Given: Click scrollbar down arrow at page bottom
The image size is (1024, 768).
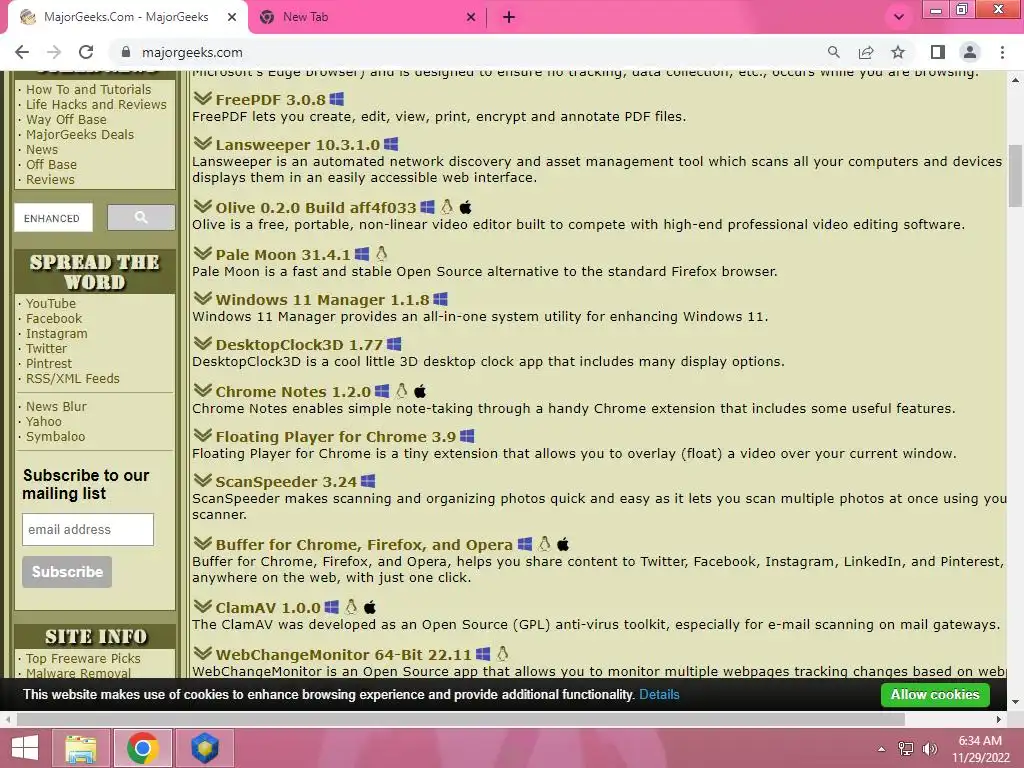Looking at the screenshot, I should (x=1016, y=702).
